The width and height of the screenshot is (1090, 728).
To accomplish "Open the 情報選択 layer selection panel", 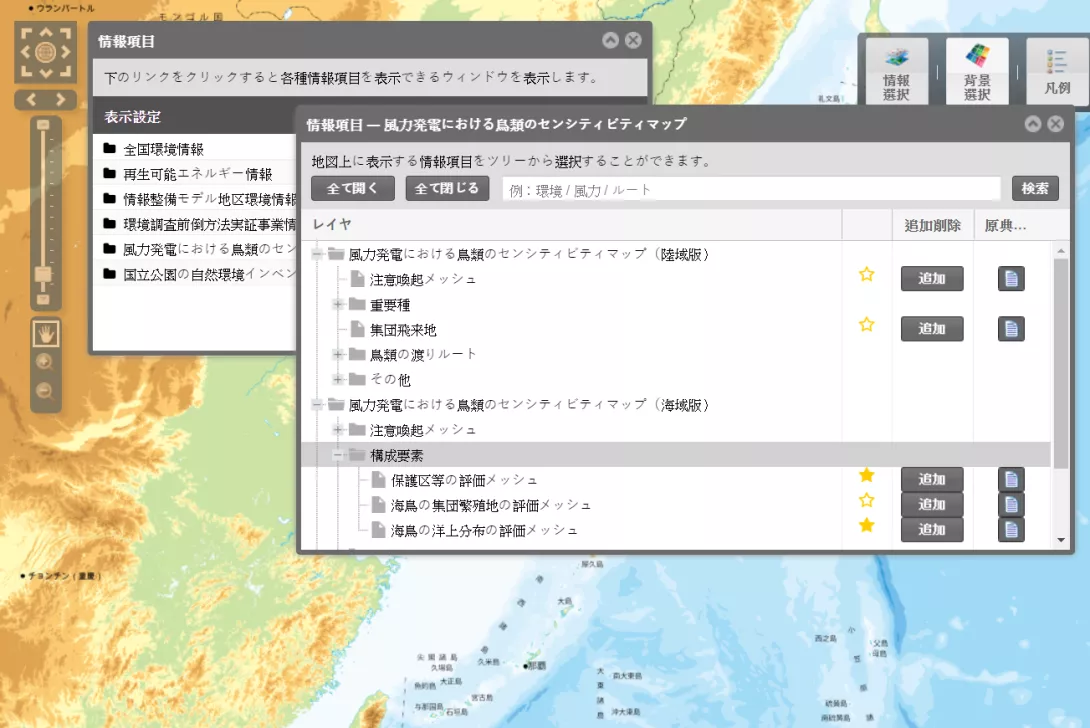I will pos(896,72).
